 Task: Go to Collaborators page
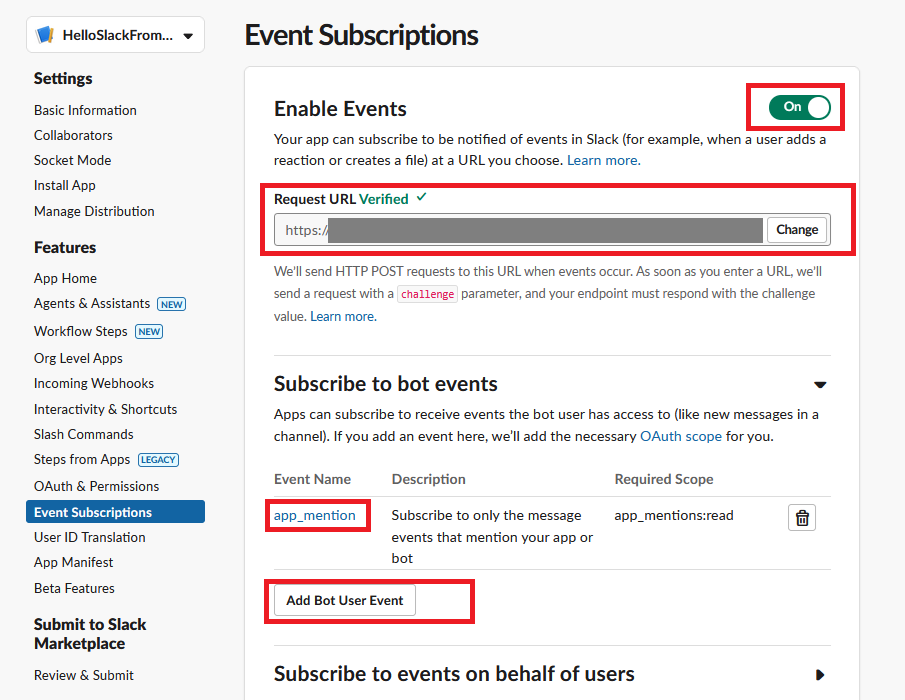pos(73,135)
